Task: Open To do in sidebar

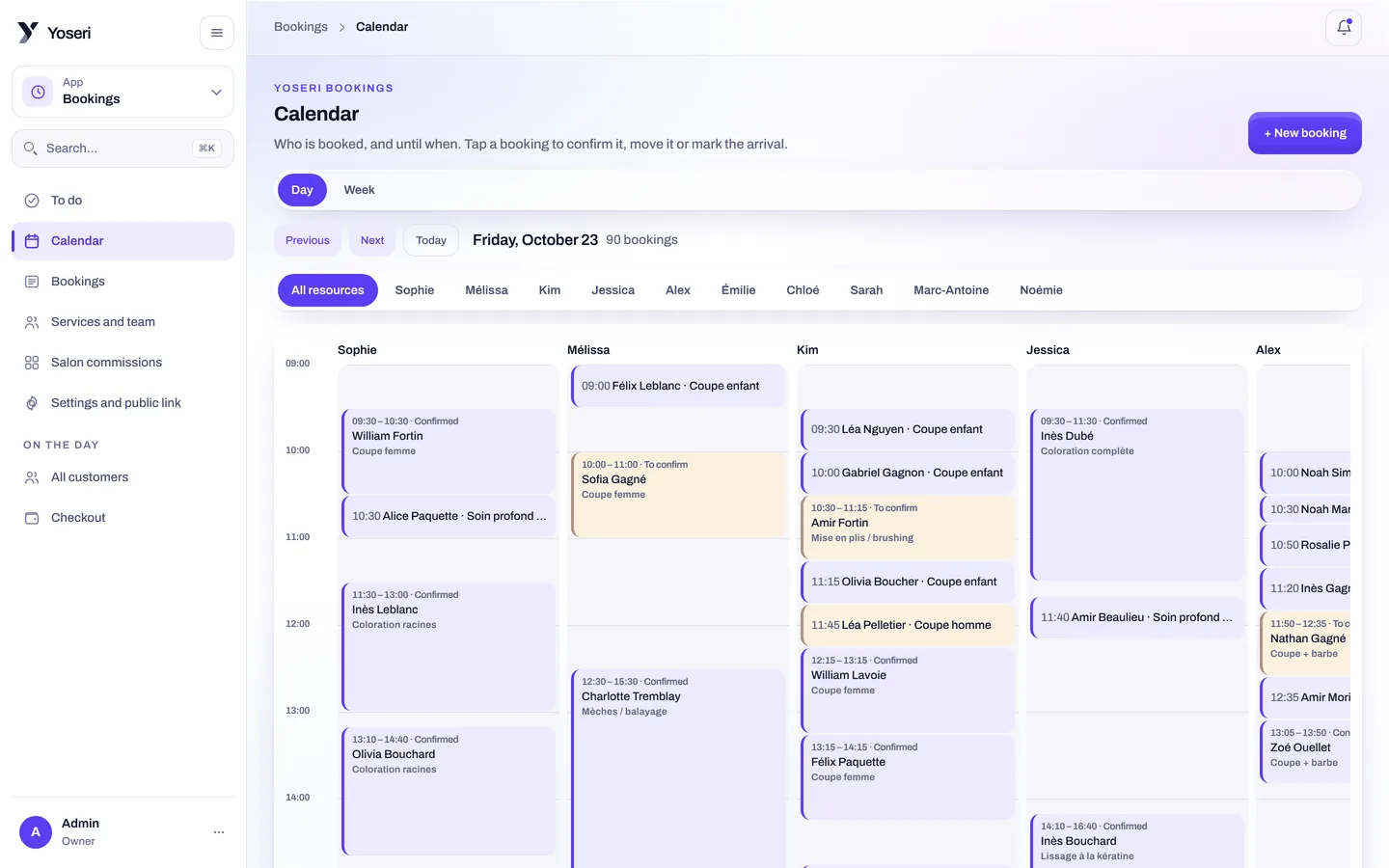Action: [123, 201]
